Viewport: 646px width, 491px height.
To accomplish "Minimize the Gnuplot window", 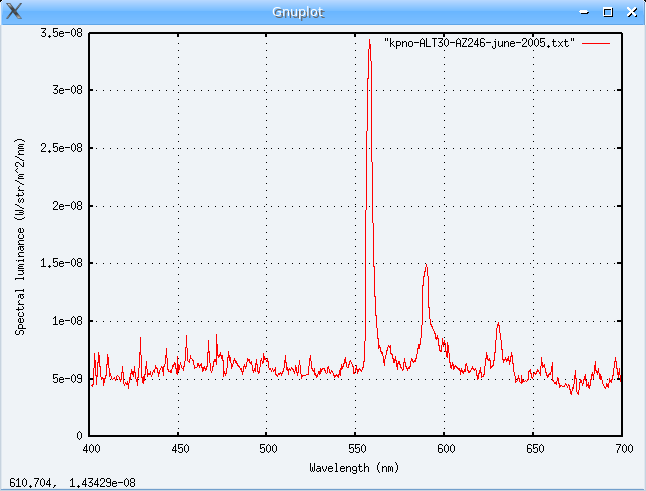I will tap(585, 12).
